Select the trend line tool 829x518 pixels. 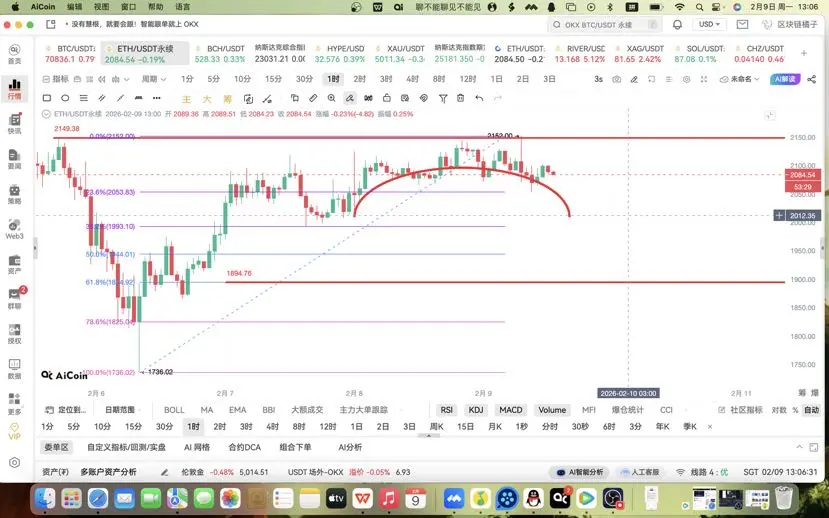point(121,98)
